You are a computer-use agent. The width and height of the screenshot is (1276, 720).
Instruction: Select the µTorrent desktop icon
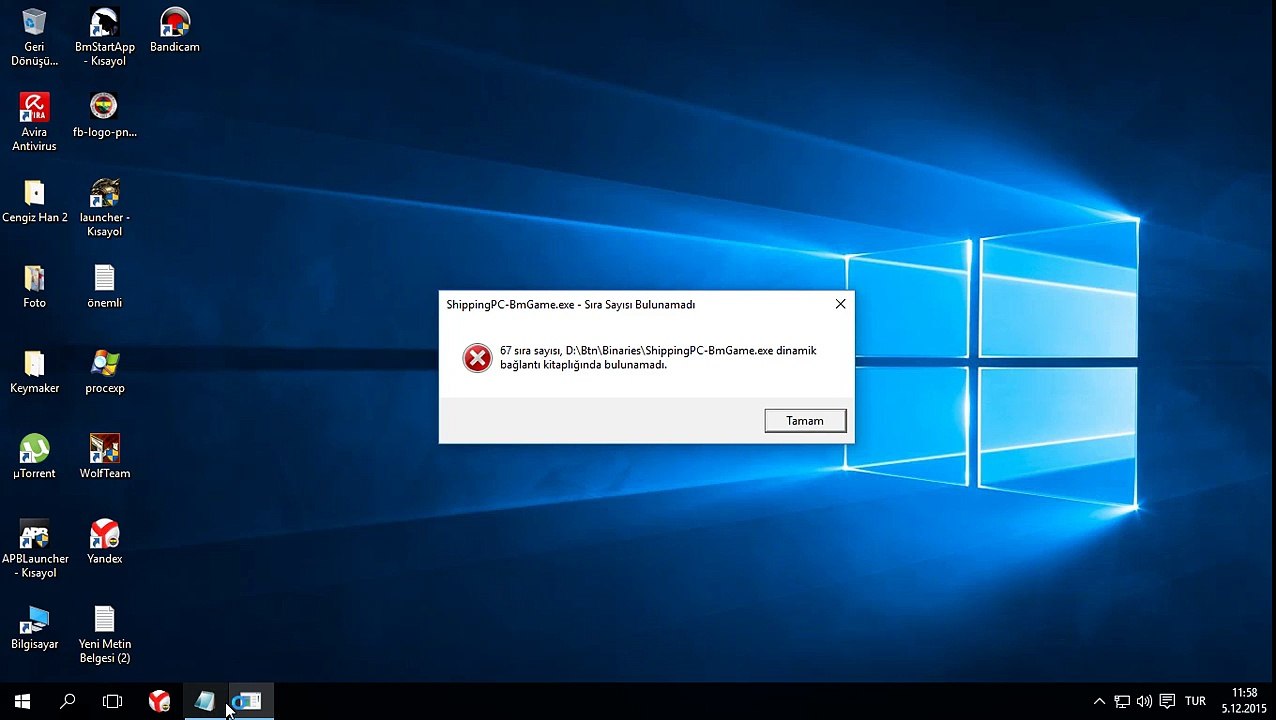pyautogui.click(x=34, y=457)
